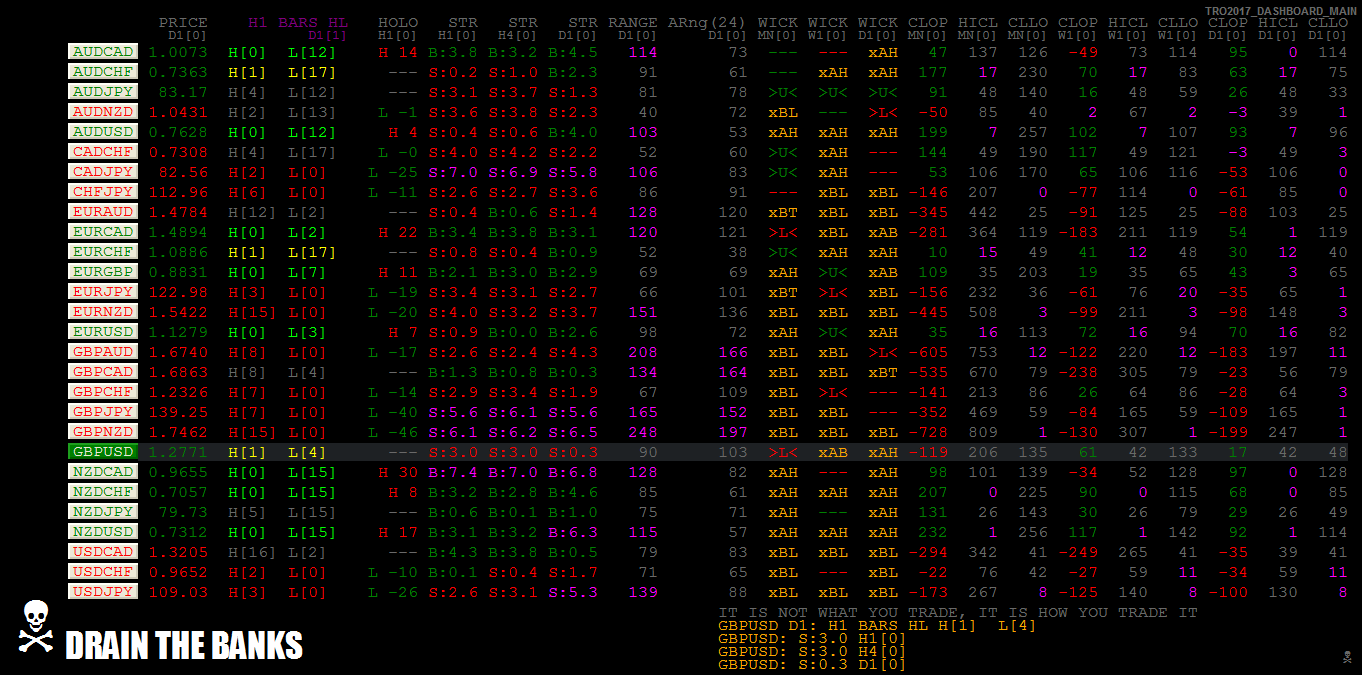Click the H1 BARS HL column header
The height and width of the screenshot is (675, 1362).
tap(299, 22)
